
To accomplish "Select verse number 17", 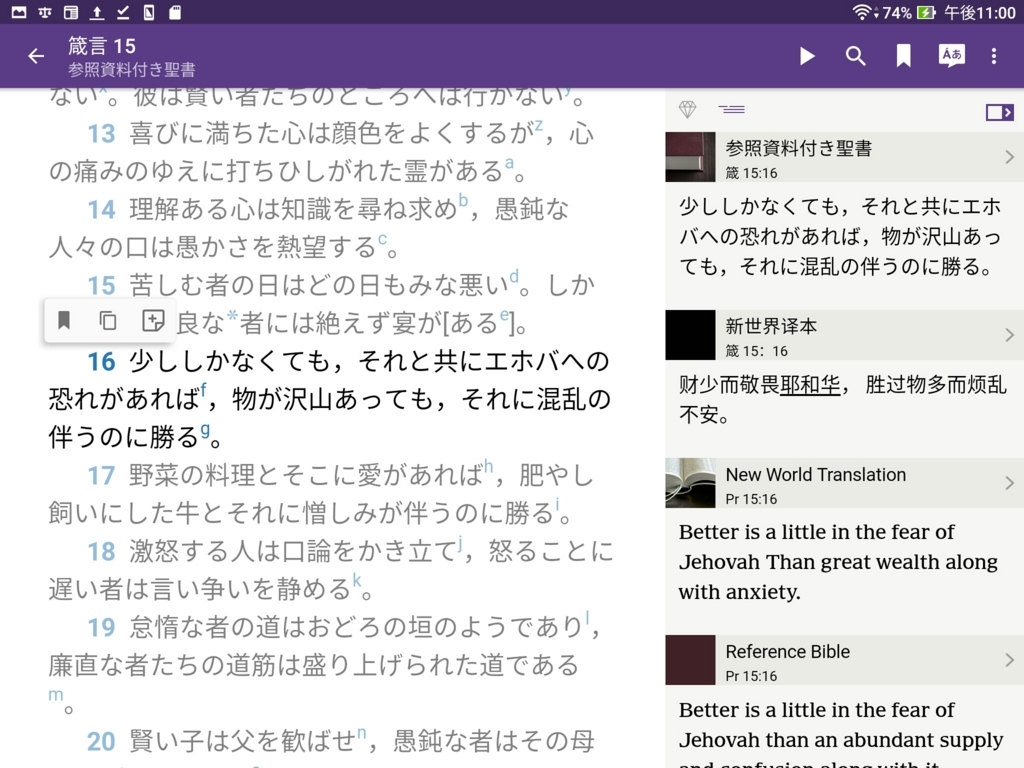I will [x=101, y=475].
